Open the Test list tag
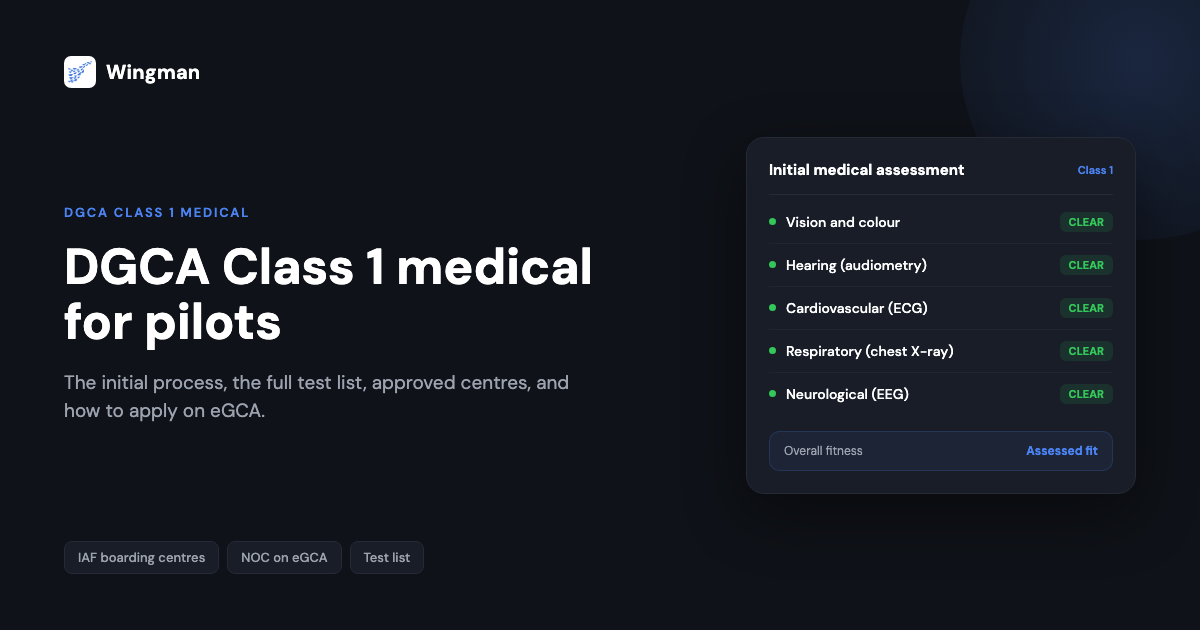1200x630 pixels. pos(387,558)
